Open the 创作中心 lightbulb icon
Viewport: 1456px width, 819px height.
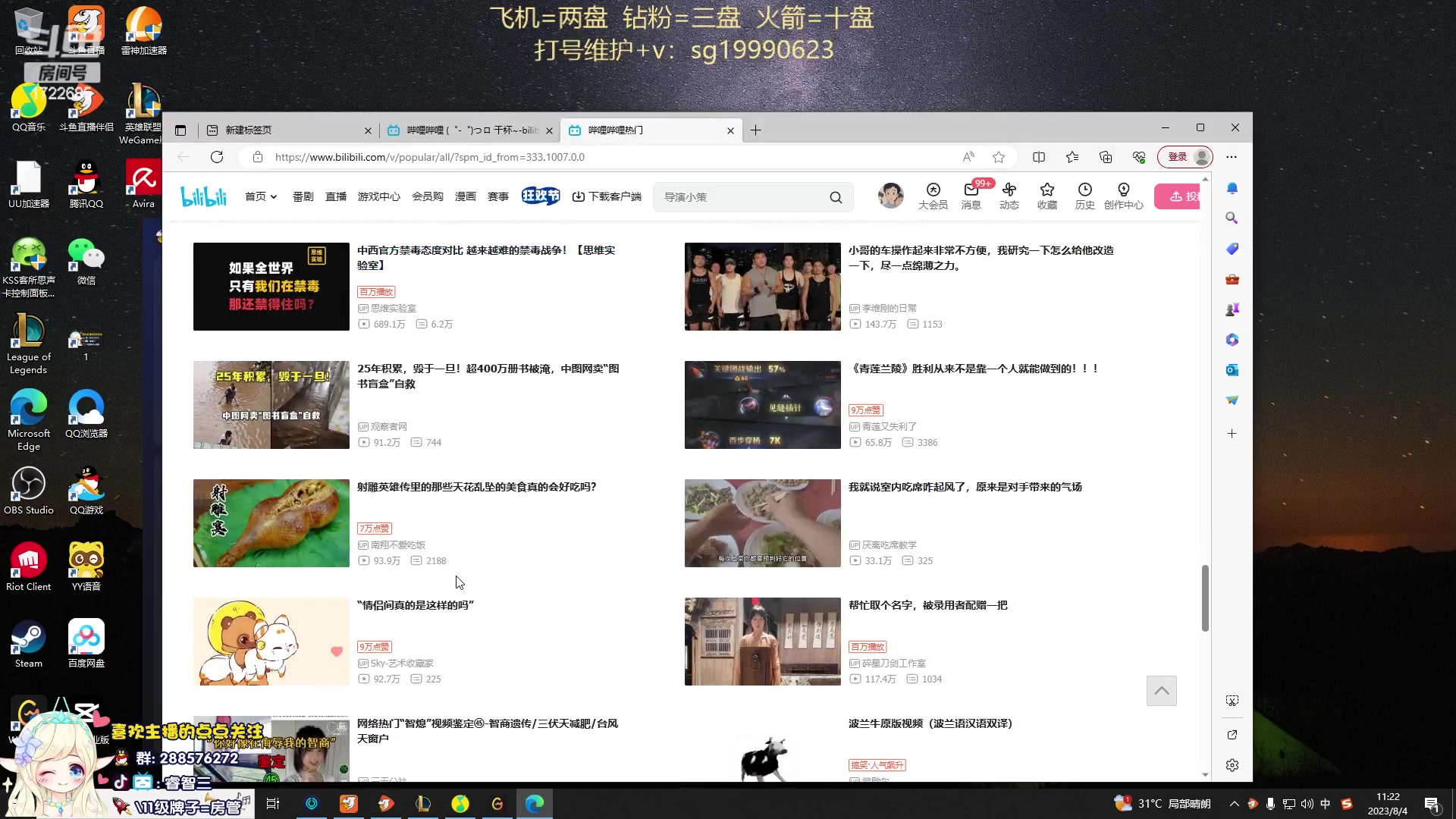(x=1123, y=196)
